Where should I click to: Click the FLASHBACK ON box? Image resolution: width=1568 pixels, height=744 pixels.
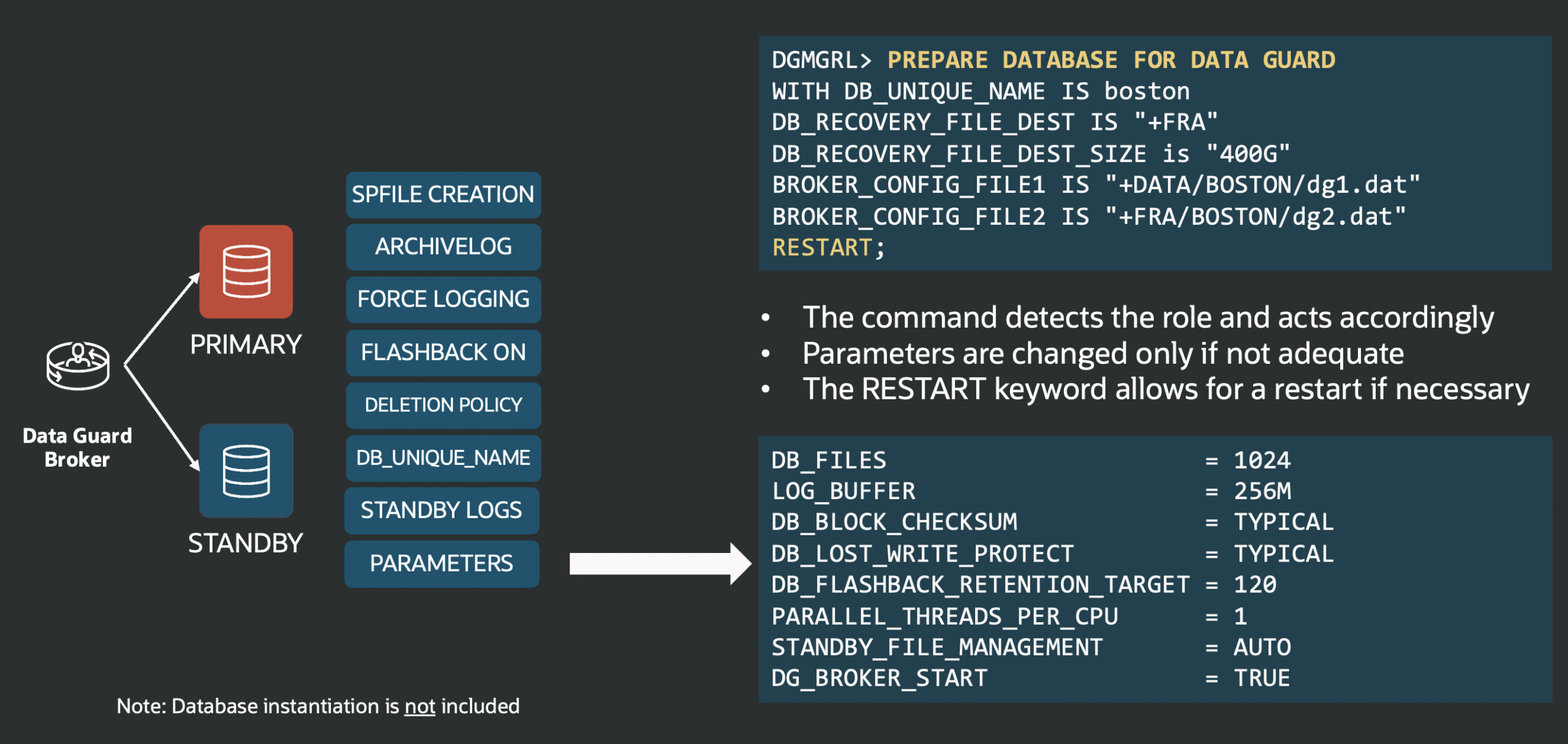click(x=443, y=353)
